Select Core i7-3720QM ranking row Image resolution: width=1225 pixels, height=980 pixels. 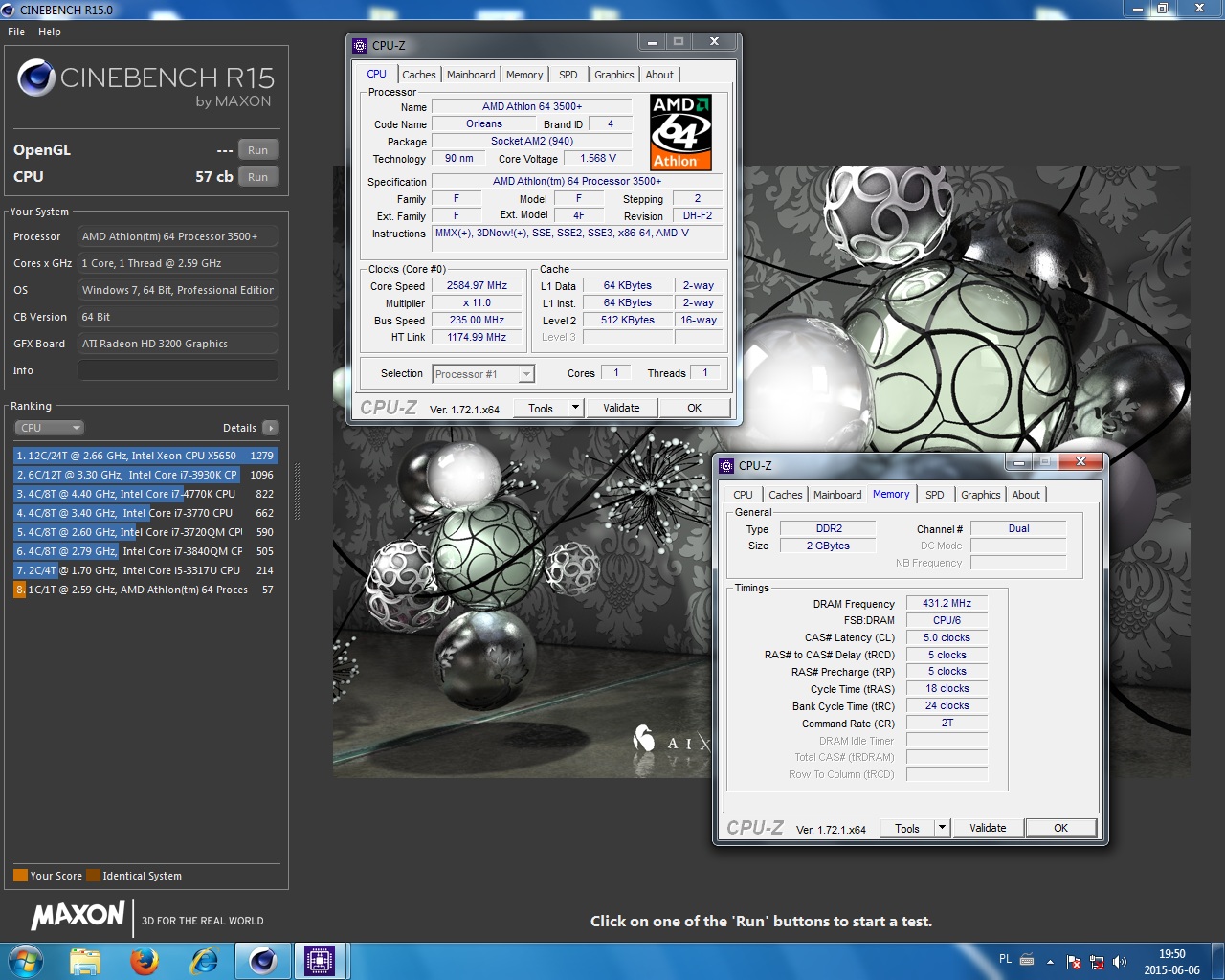pos(145,532)
